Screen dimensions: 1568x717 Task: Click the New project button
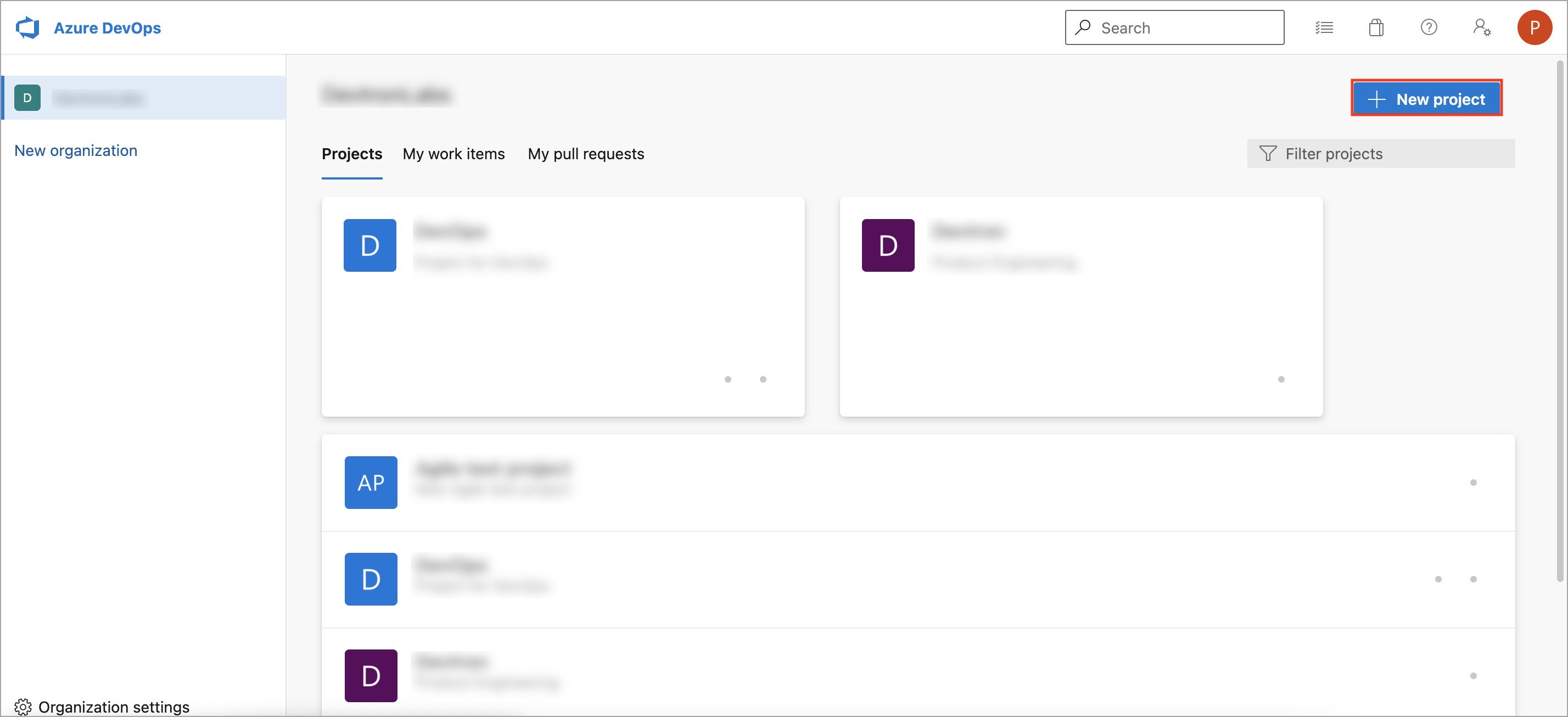coord(1426,99)
